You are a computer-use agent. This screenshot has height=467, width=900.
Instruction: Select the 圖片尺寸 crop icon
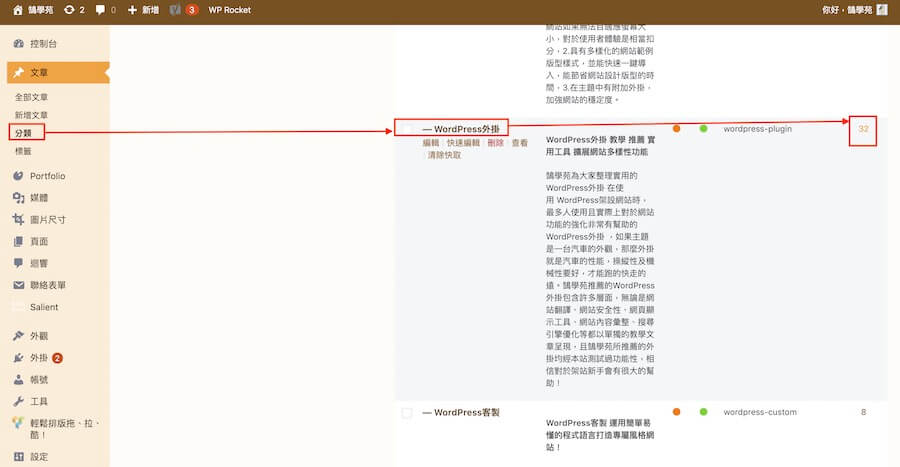point(19,219)
